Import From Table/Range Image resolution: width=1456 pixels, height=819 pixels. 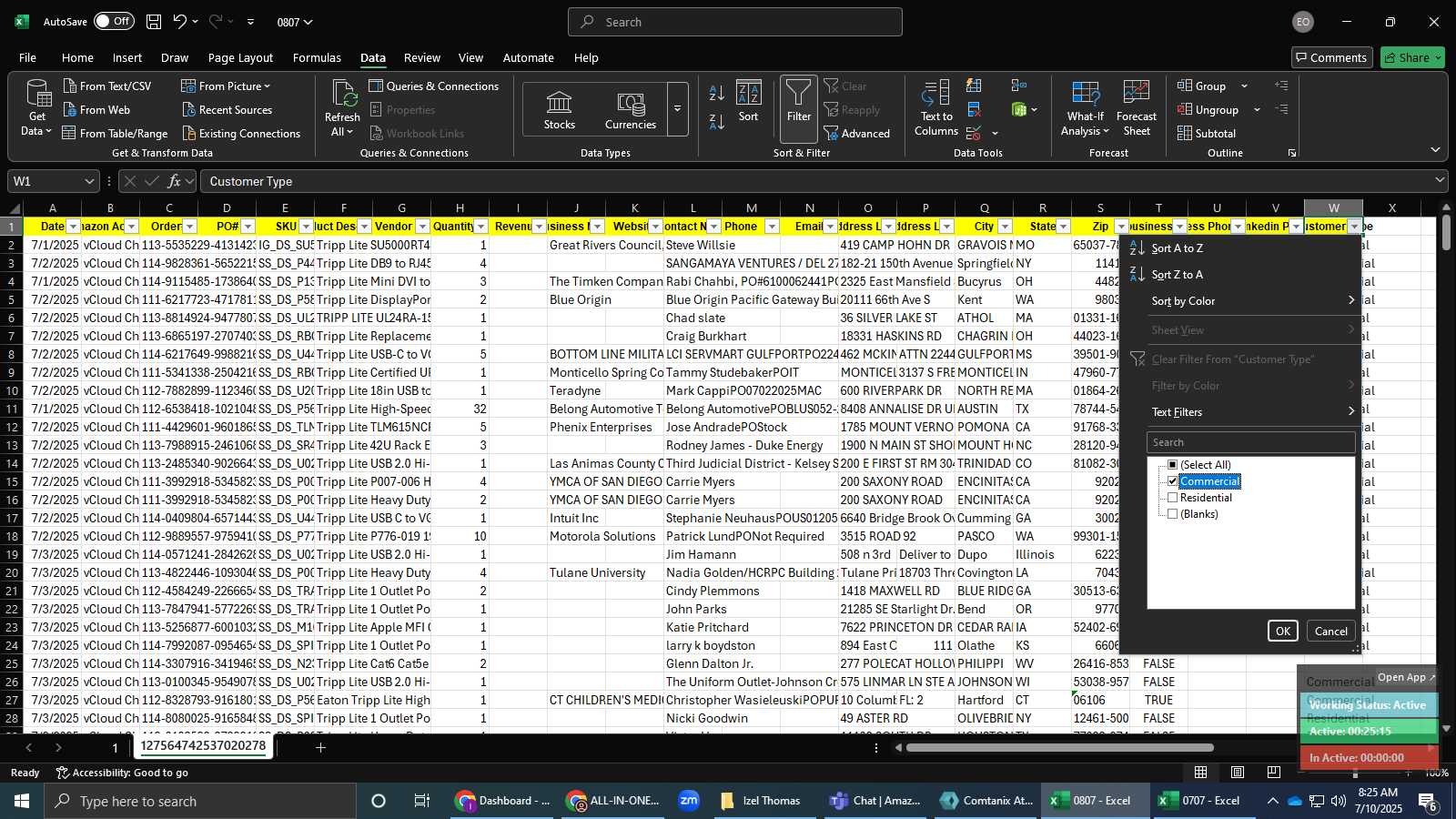point(115,133)
